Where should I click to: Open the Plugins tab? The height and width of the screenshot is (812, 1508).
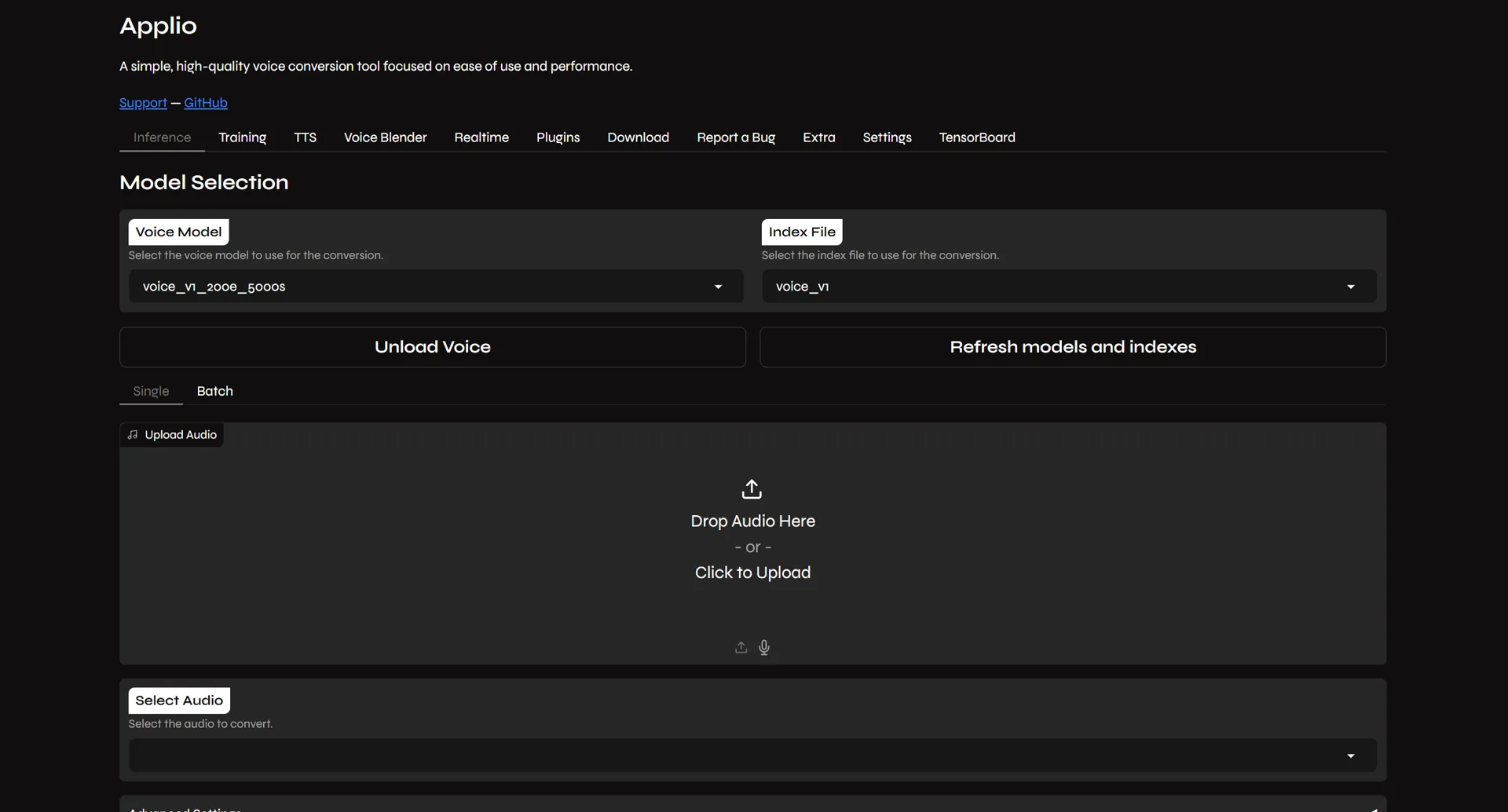point(558,137)
